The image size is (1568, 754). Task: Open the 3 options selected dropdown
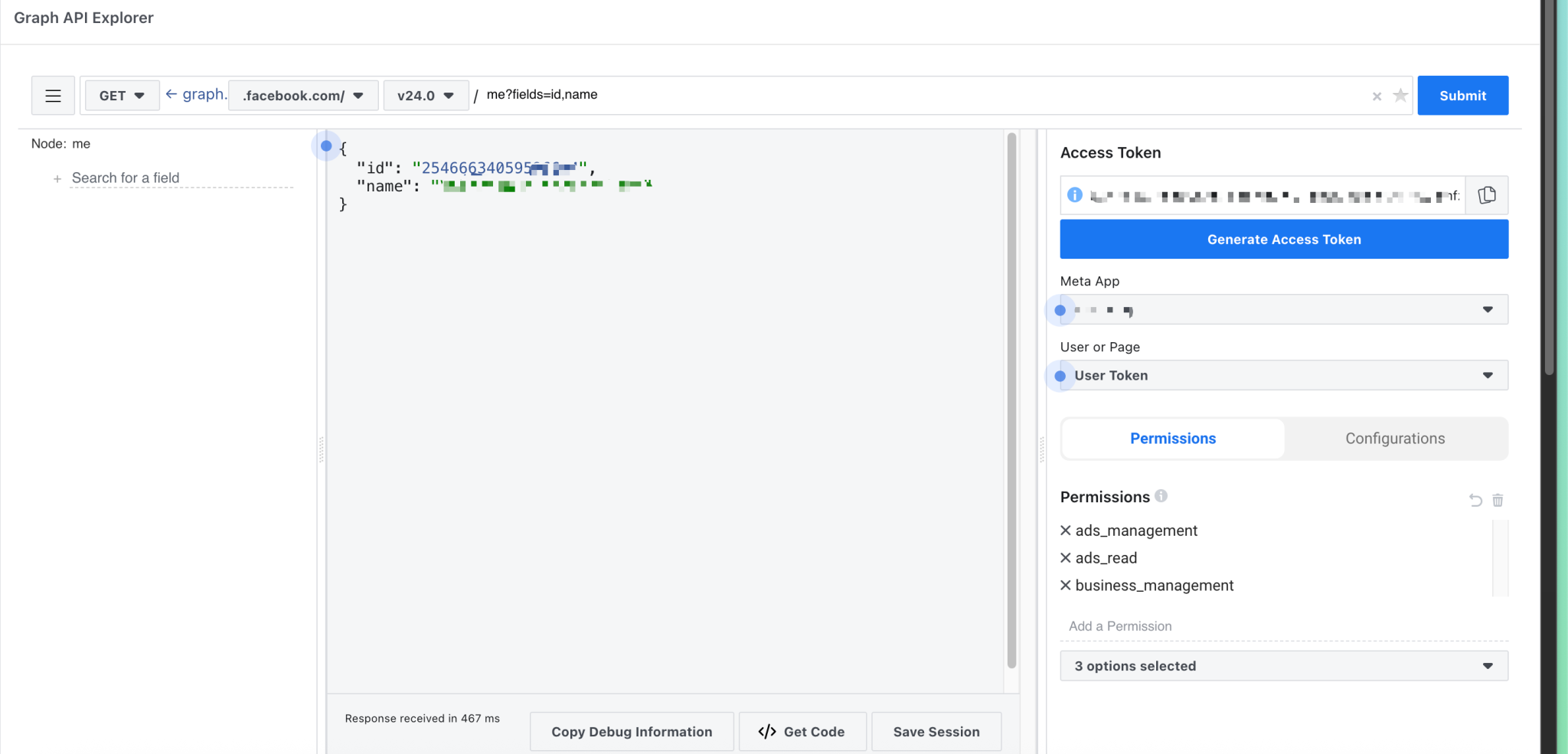[1282, 665]
